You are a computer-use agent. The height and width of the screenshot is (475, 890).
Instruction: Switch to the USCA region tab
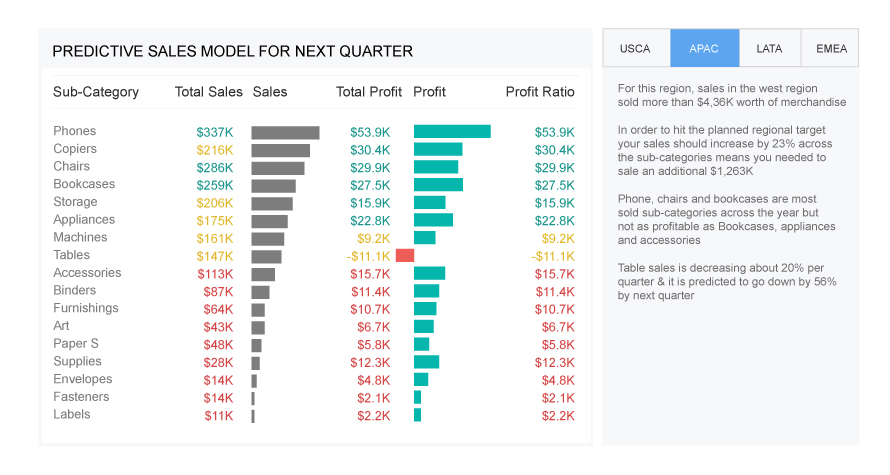635,48
